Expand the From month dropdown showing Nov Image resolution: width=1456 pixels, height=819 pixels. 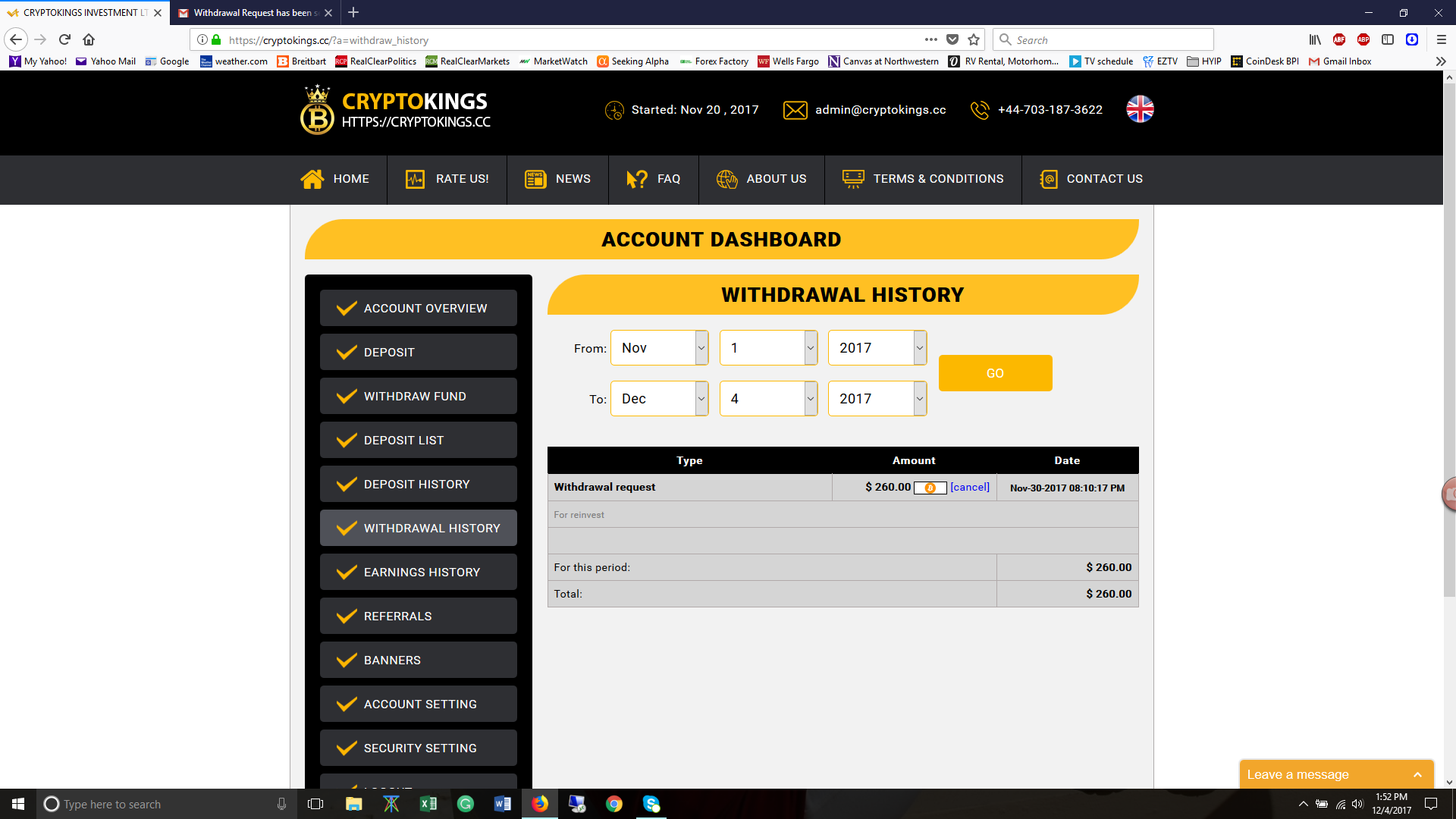(659, 348)
